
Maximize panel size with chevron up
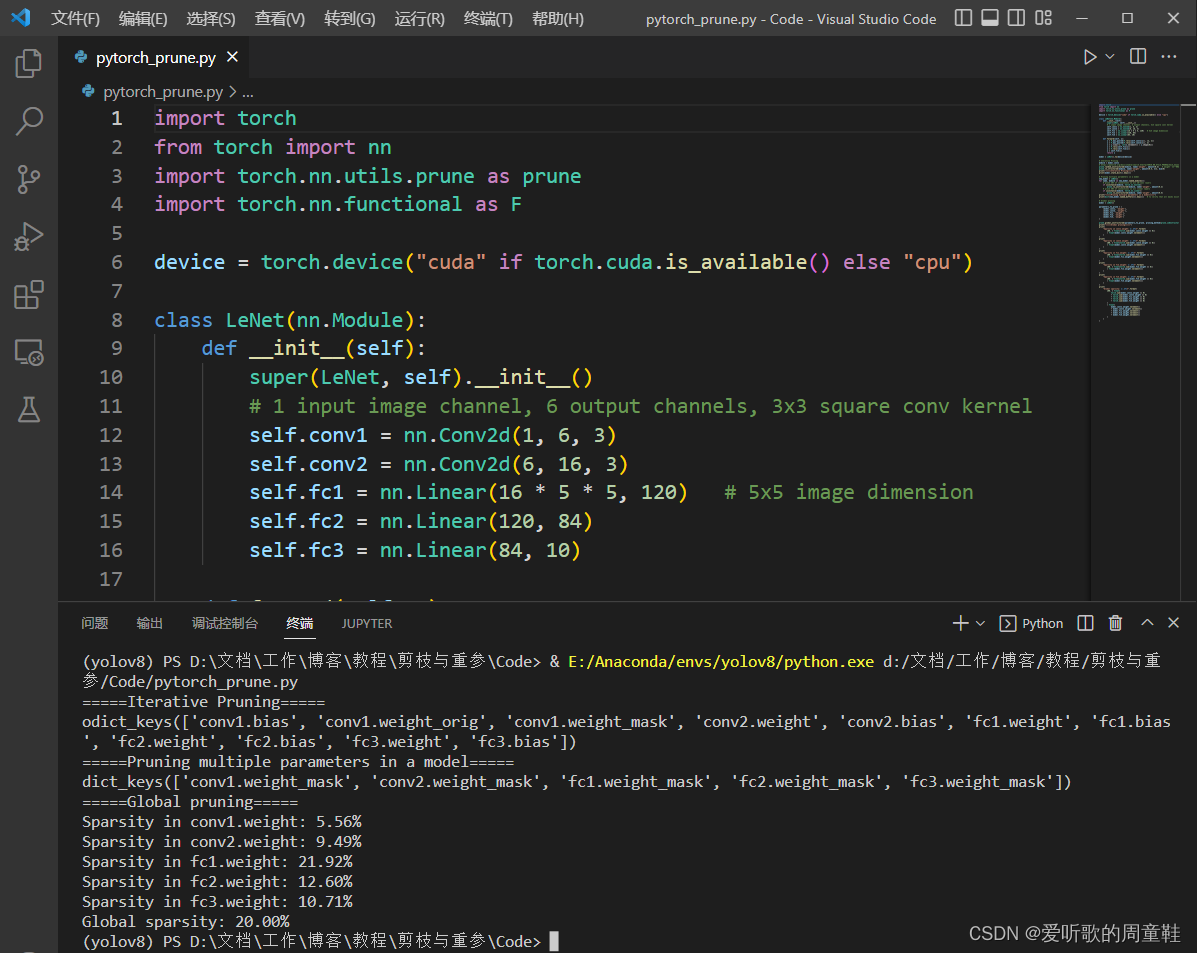coord(1147,623)
